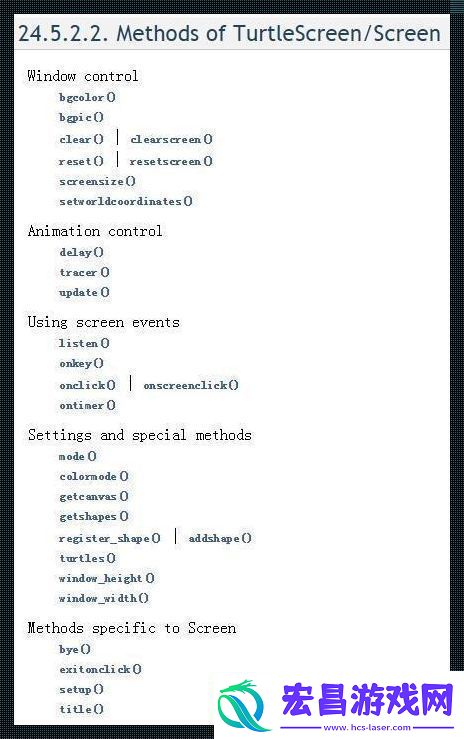This screenshot has height=739, width=464.
Task: Select the tracer() link
Action: (x=84, y=272)
